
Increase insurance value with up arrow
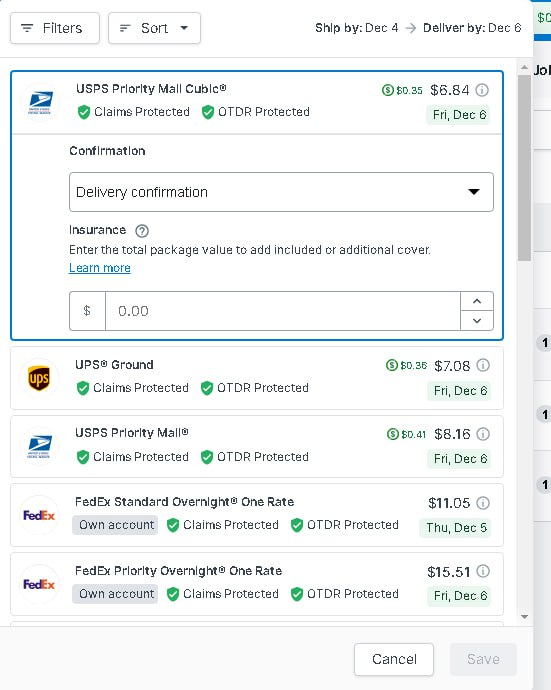click(477, 301)
